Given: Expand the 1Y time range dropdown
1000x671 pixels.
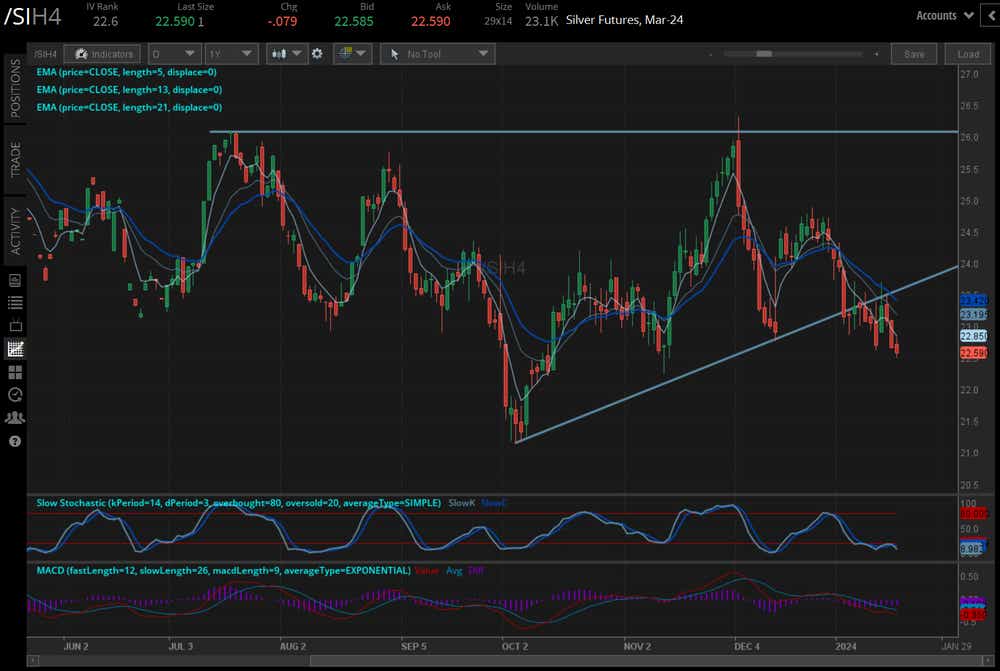Looking at the screenshot, I should (231, 54).
